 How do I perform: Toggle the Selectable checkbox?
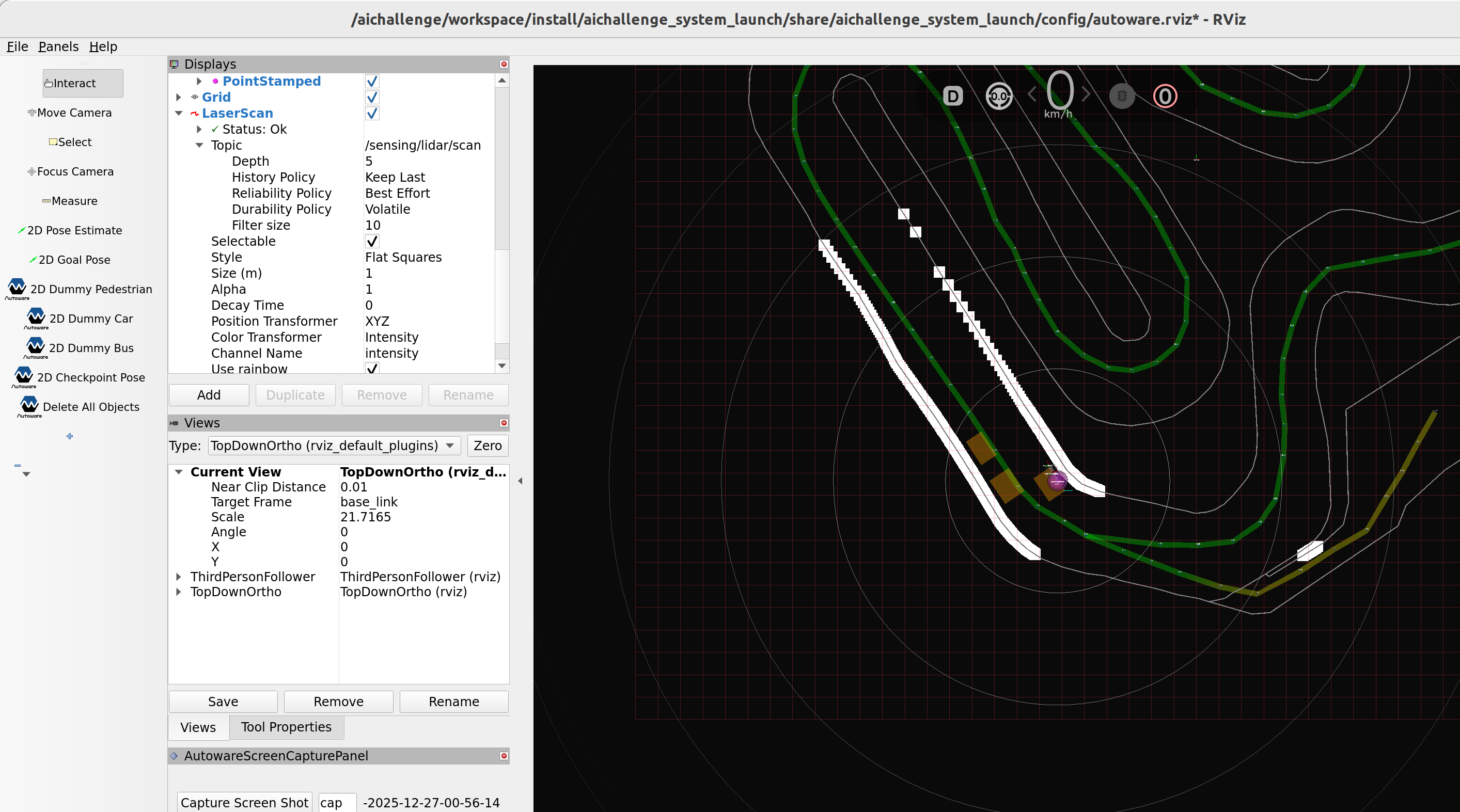[x=372, y=242]
